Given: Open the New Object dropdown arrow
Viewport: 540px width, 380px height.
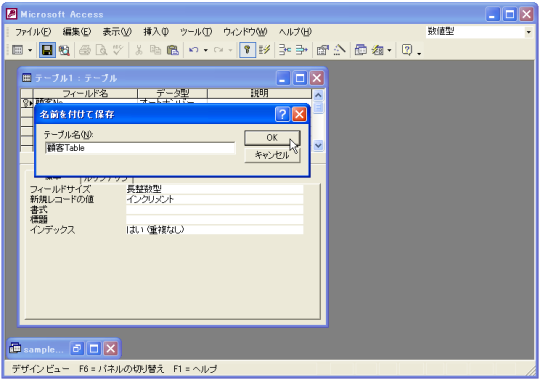Looking at the screenshot, I should [390, 50].
